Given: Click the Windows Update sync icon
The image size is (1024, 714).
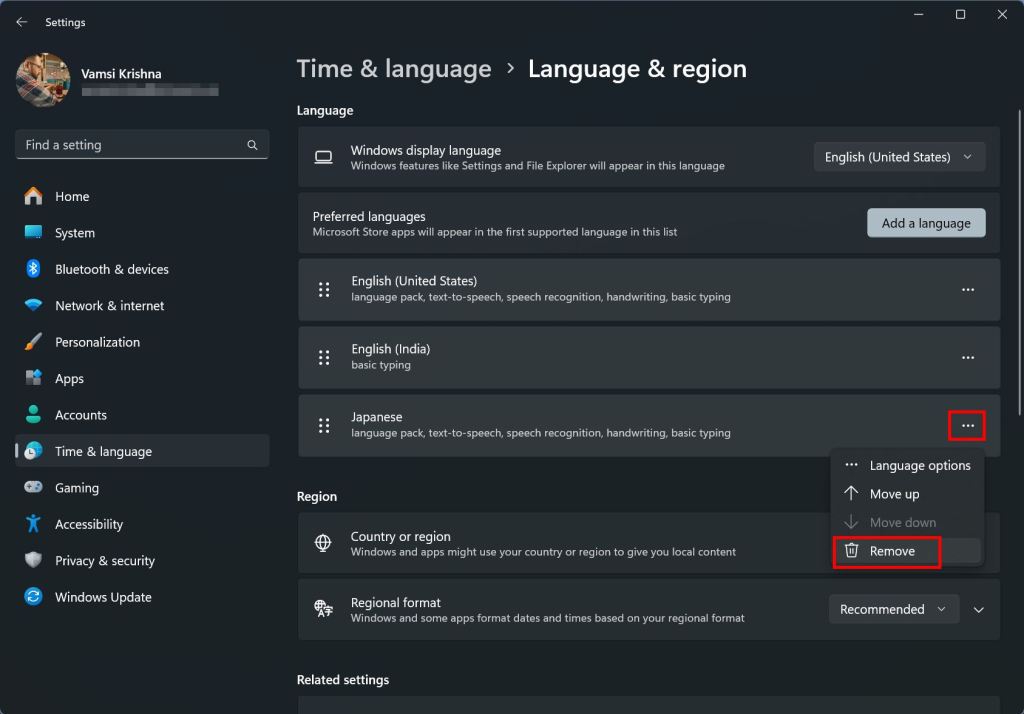Looking at the screenshot, I should [33, 596].
